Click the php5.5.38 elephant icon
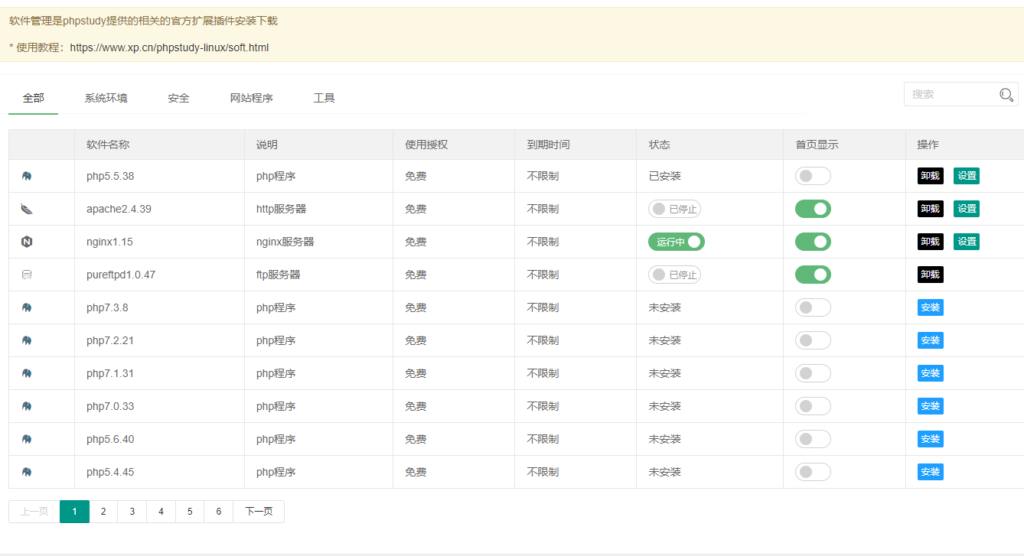 tap(27, 176)
